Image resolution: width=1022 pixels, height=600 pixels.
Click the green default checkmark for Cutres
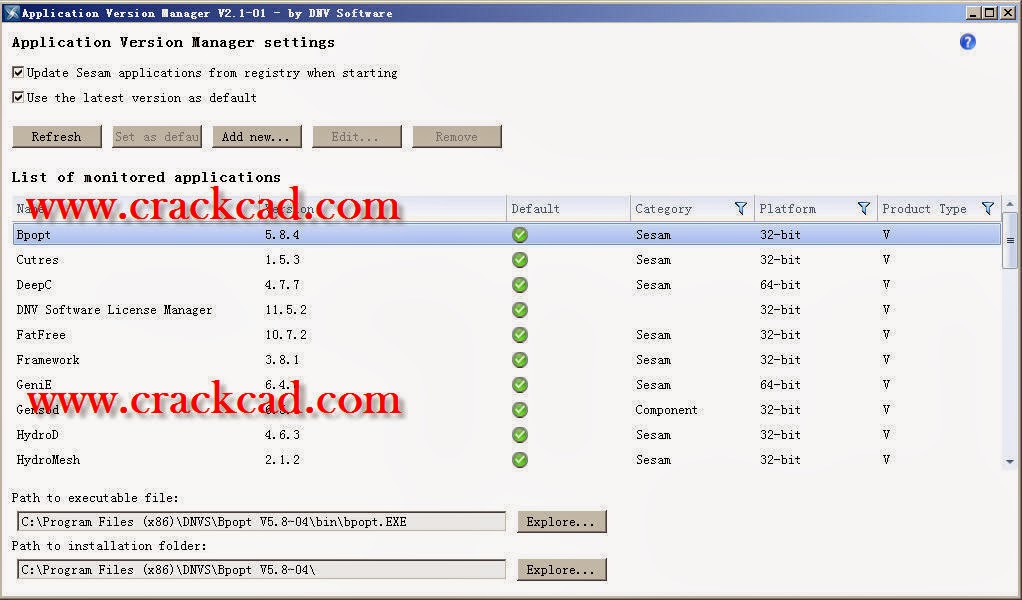tap(519, 260)
